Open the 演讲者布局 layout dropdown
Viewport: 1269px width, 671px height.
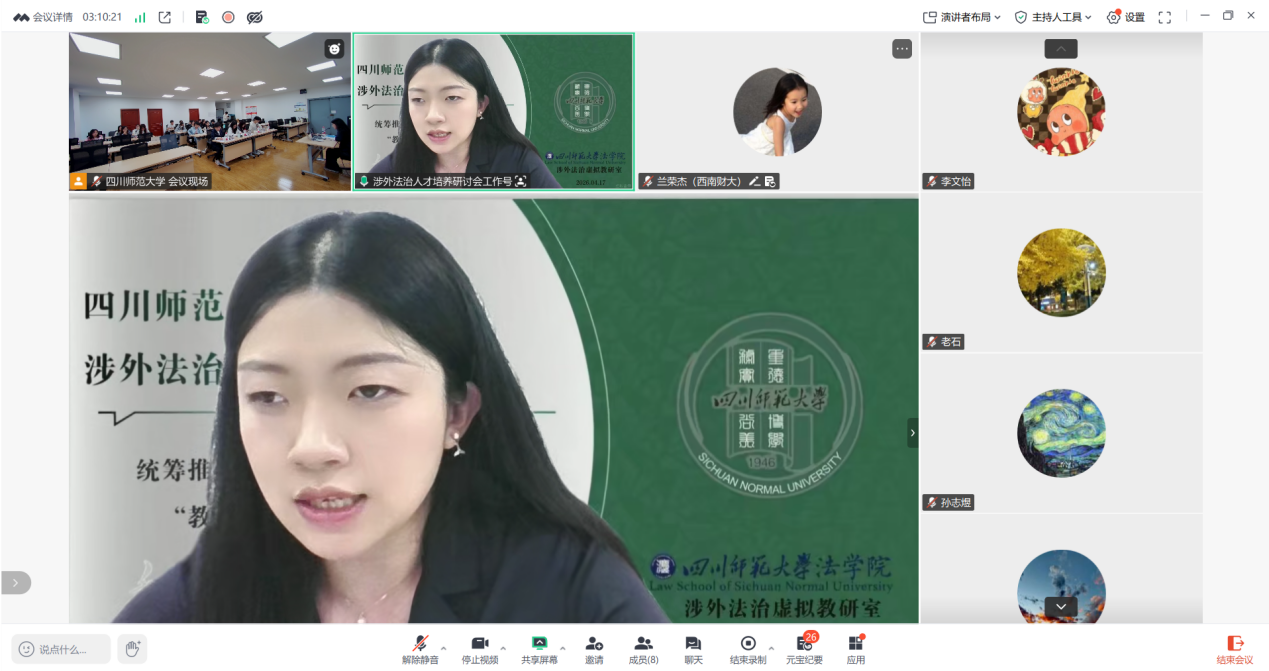pyautogui.click(x=962, y=17)
